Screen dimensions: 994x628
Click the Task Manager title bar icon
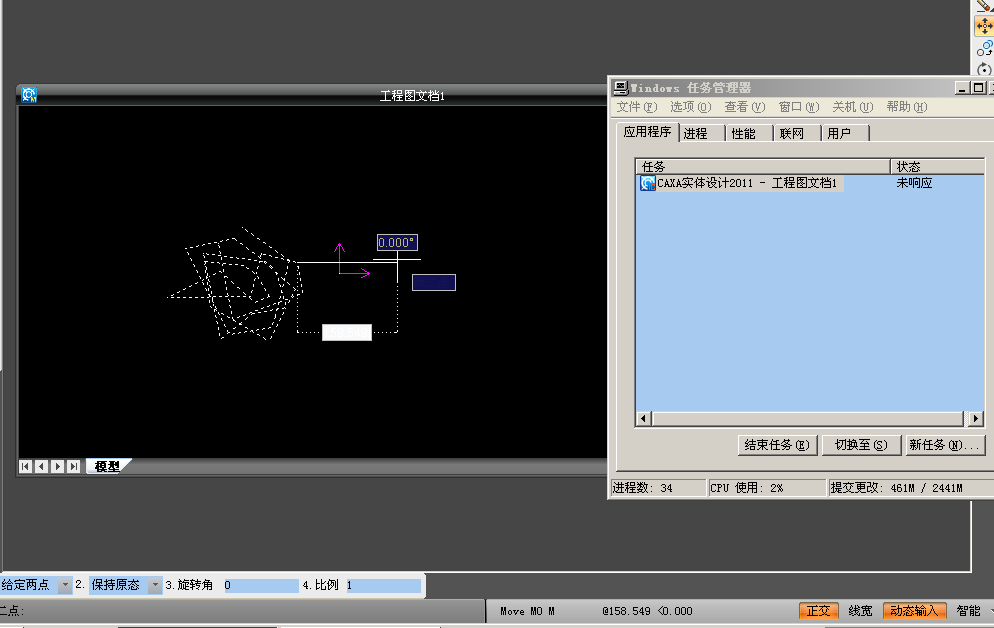coord(620,88)
